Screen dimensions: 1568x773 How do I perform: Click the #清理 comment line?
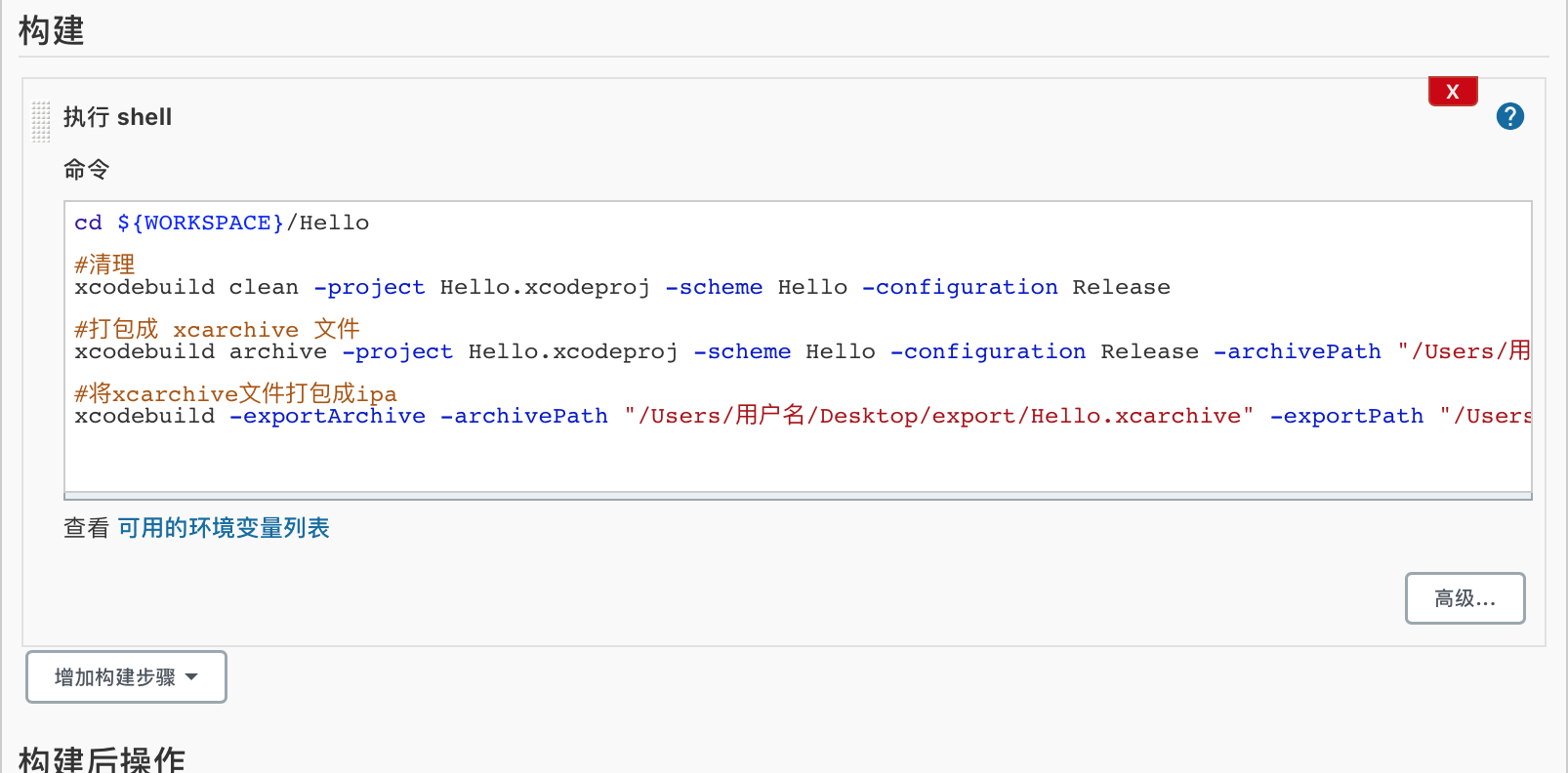click(x=104, y=264)
